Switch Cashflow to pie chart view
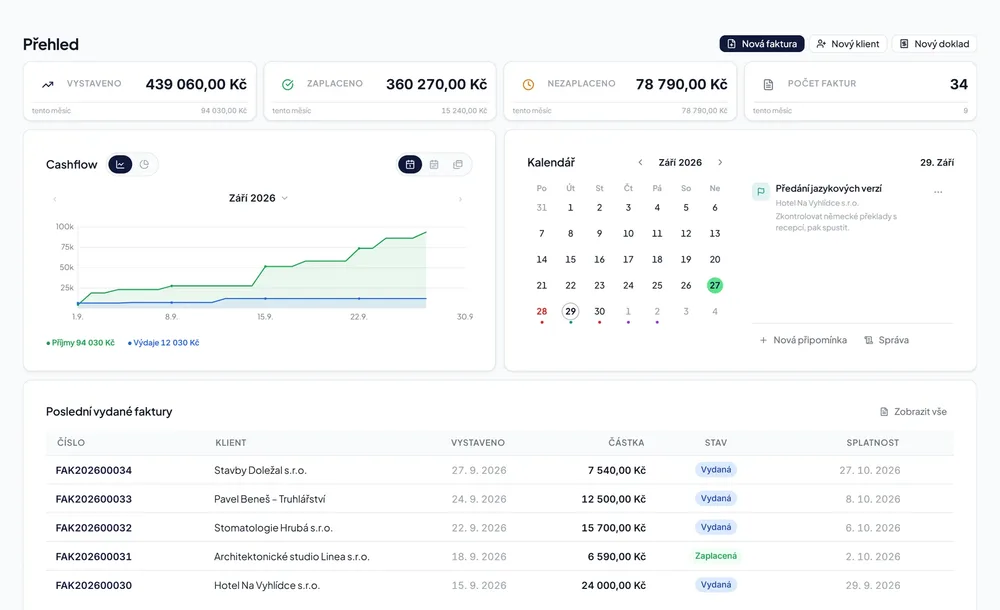The height and width of the screenshot is (610, 1000). tap(145, 165)
